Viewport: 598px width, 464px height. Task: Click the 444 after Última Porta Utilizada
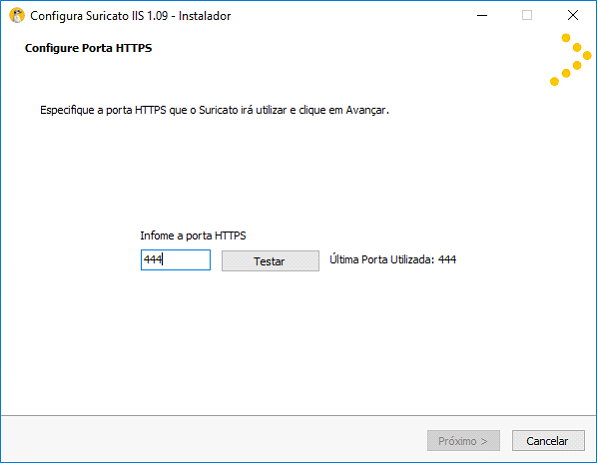(x=447, y=260)
